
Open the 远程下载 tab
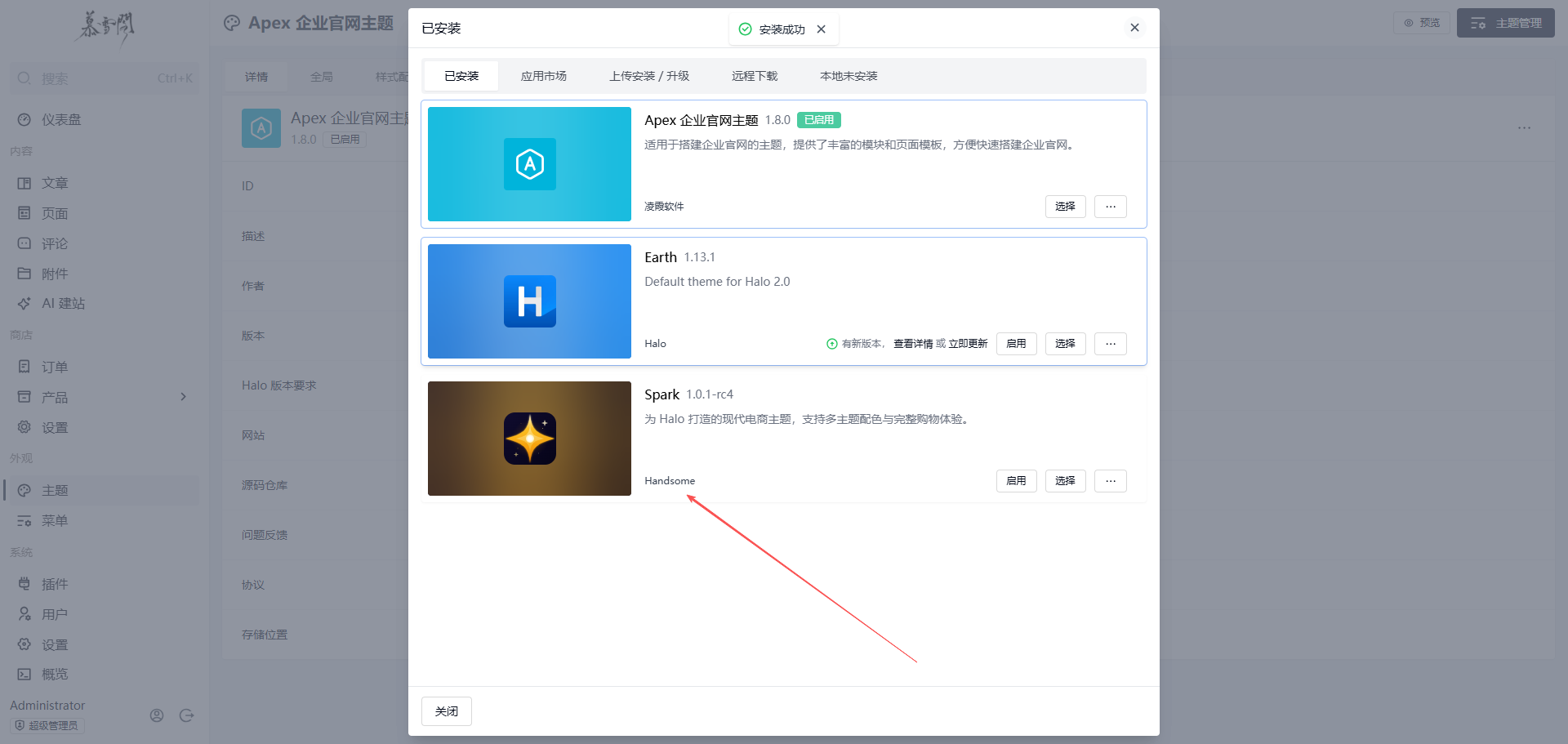click(754, 76)
